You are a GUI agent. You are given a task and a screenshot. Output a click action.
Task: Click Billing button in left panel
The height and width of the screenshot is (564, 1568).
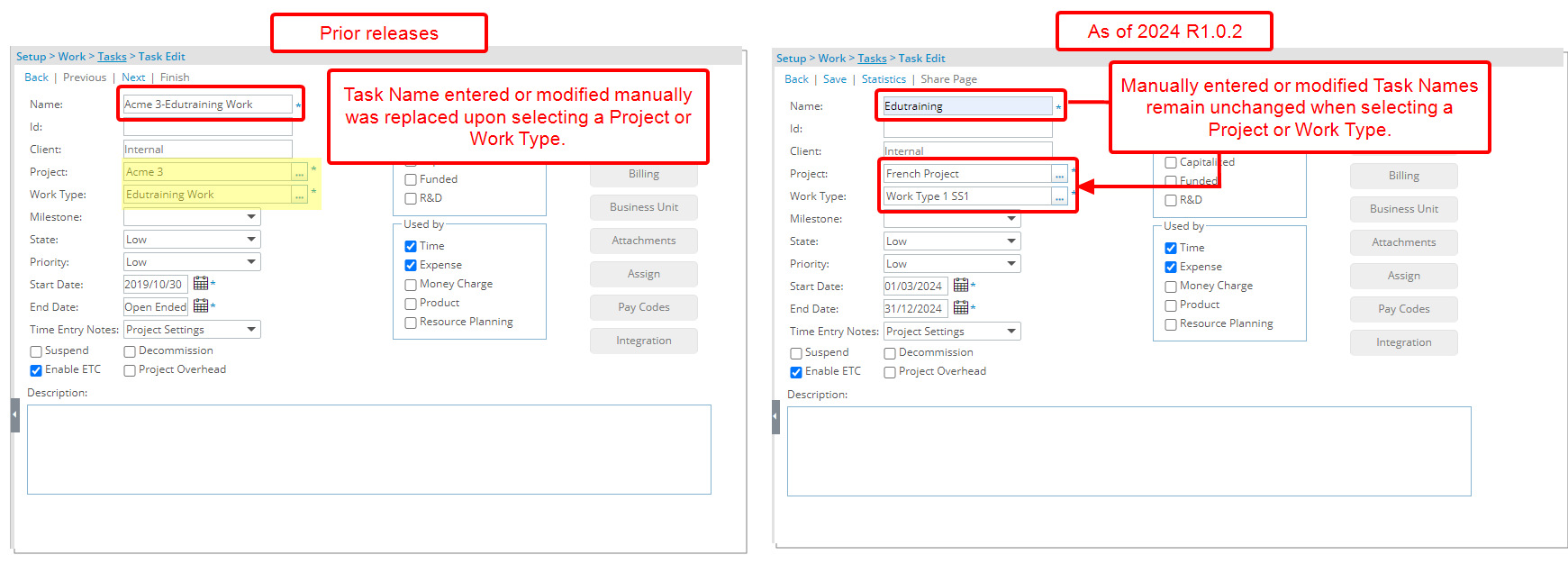[x=644, y=174]
